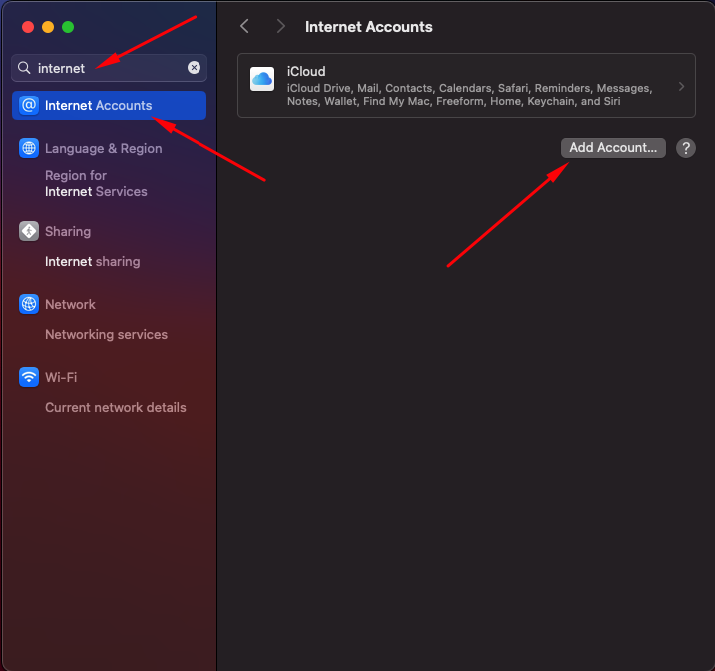Open the iCloud account title
The width and height of the screenshot is (715, 671).
coord(306,72)
